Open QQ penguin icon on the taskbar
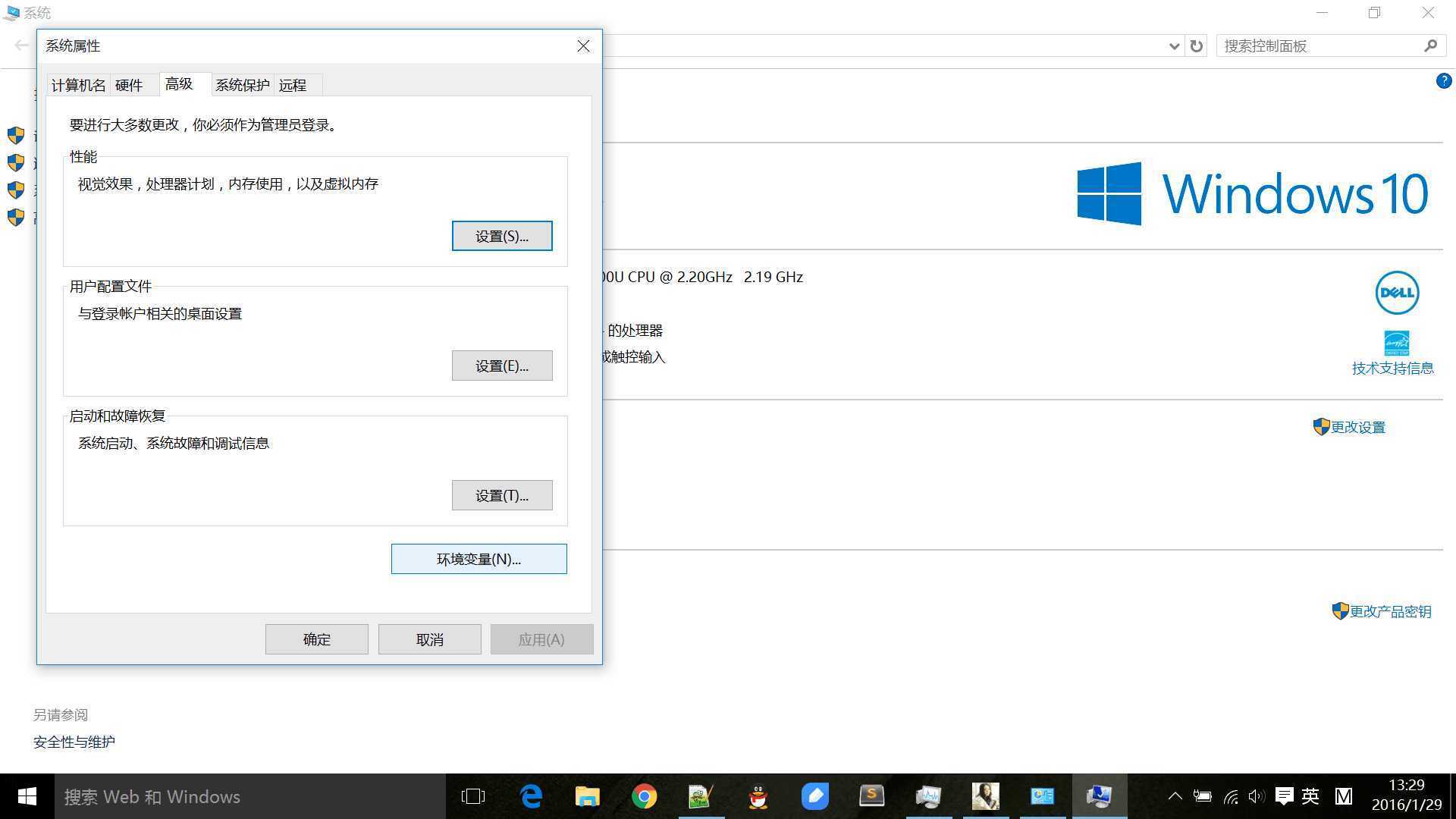1456x819 pixels. (758, 796)
